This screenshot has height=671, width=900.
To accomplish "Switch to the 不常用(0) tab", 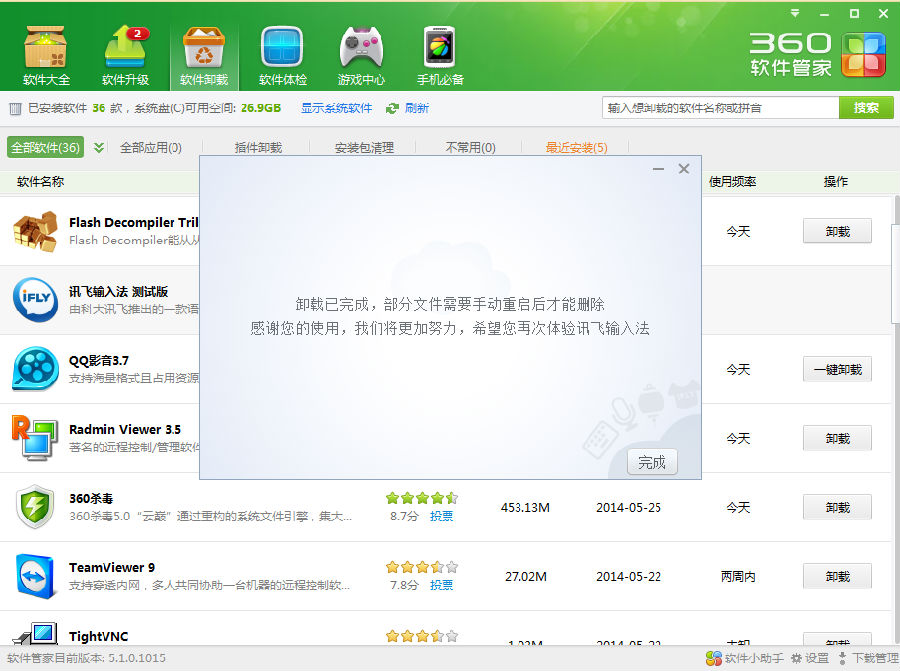I will [x=471, y=148].
